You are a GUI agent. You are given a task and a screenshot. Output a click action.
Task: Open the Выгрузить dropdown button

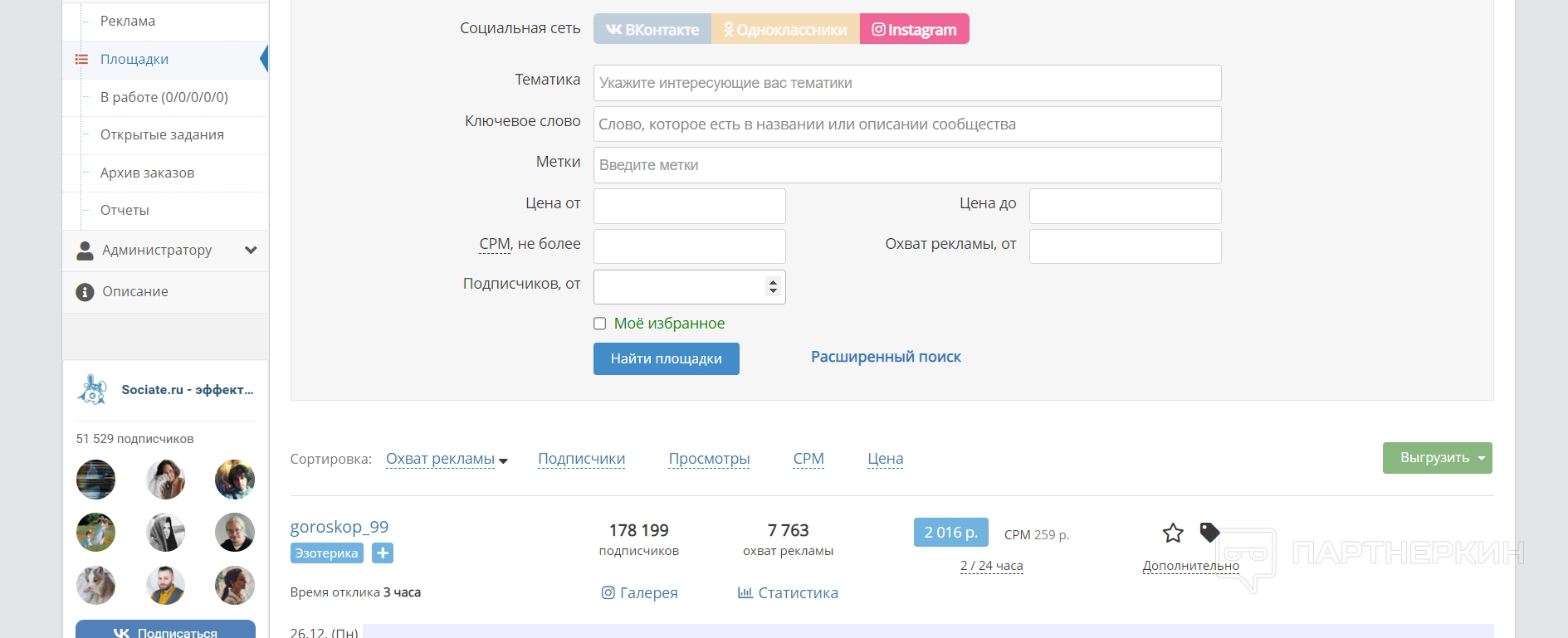pos(1438,458)
